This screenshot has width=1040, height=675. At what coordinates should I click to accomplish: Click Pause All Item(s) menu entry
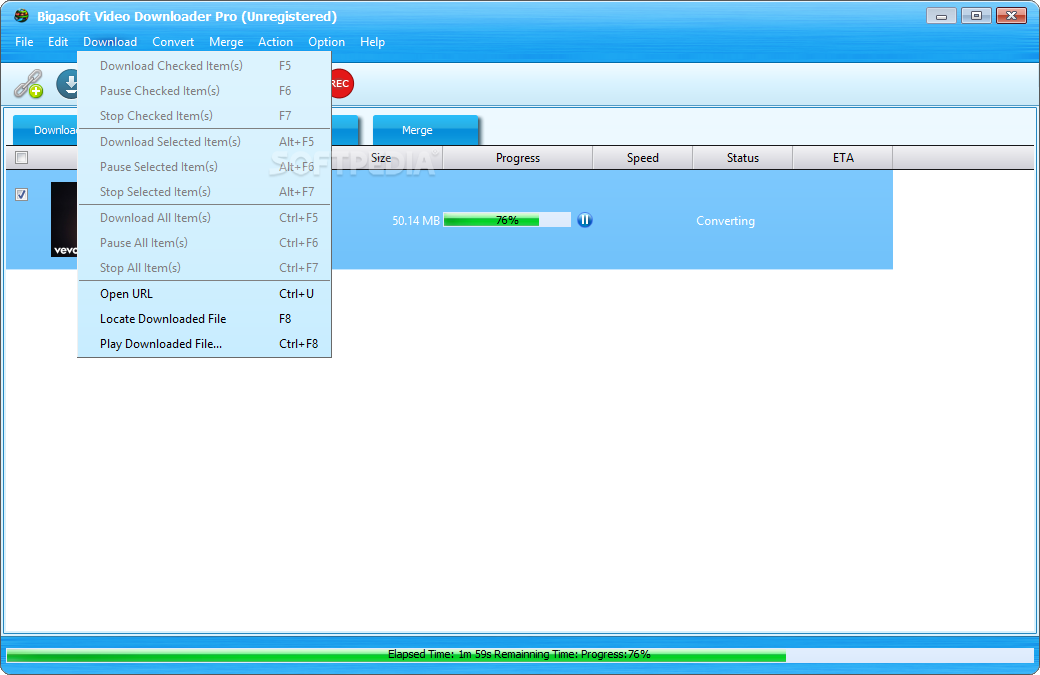pos(204,243)
